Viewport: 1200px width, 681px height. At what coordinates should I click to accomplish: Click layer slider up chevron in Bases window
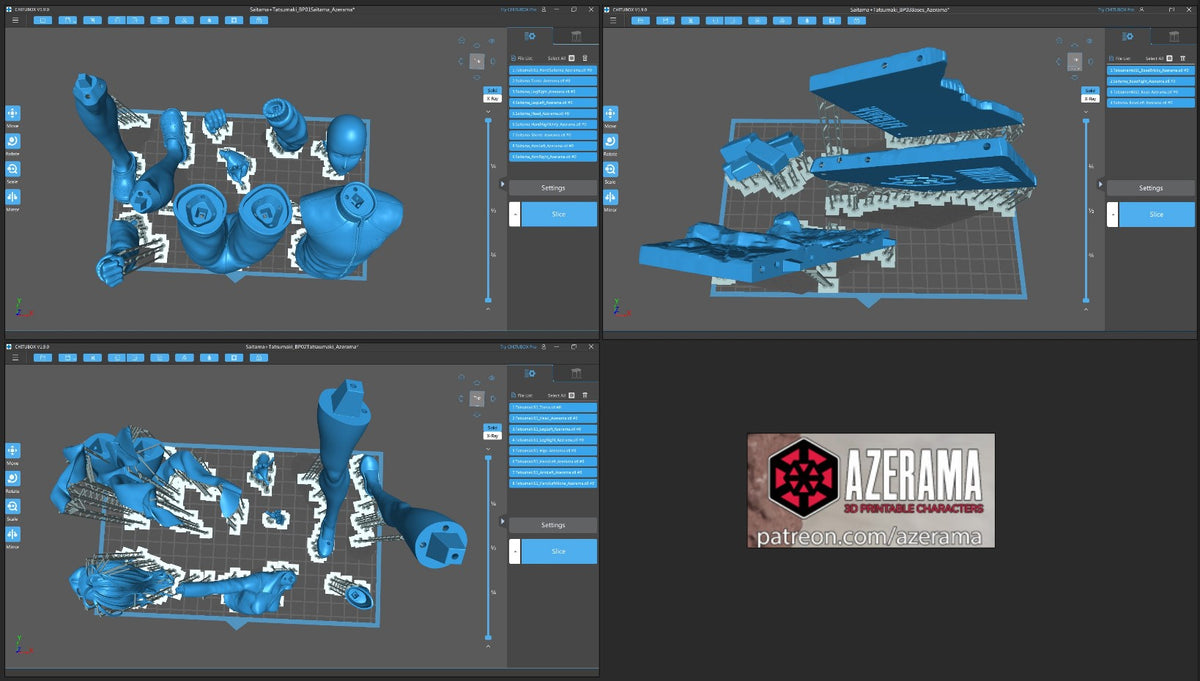pos(1087,310)
